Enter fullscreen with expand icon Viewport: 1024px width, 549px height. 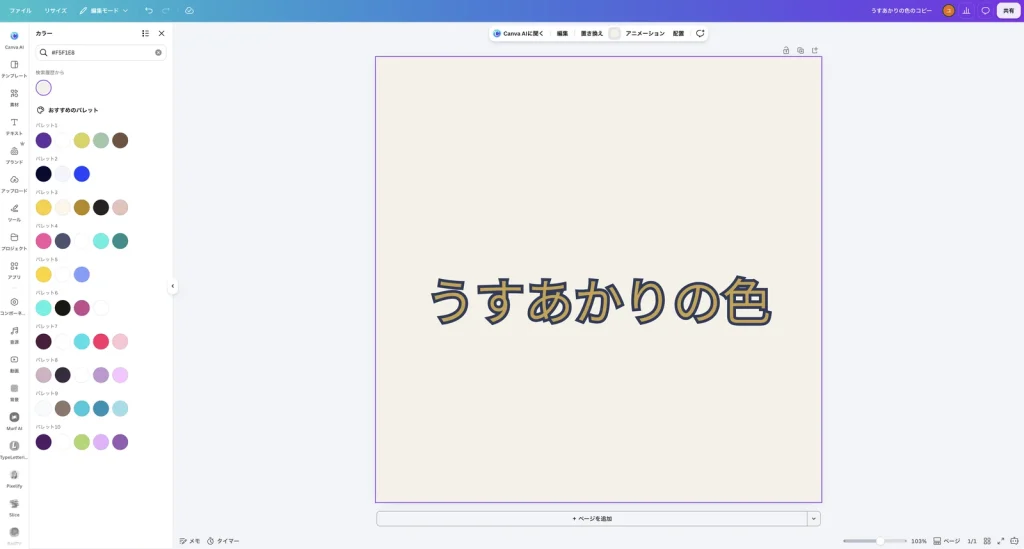point(1000,541)
